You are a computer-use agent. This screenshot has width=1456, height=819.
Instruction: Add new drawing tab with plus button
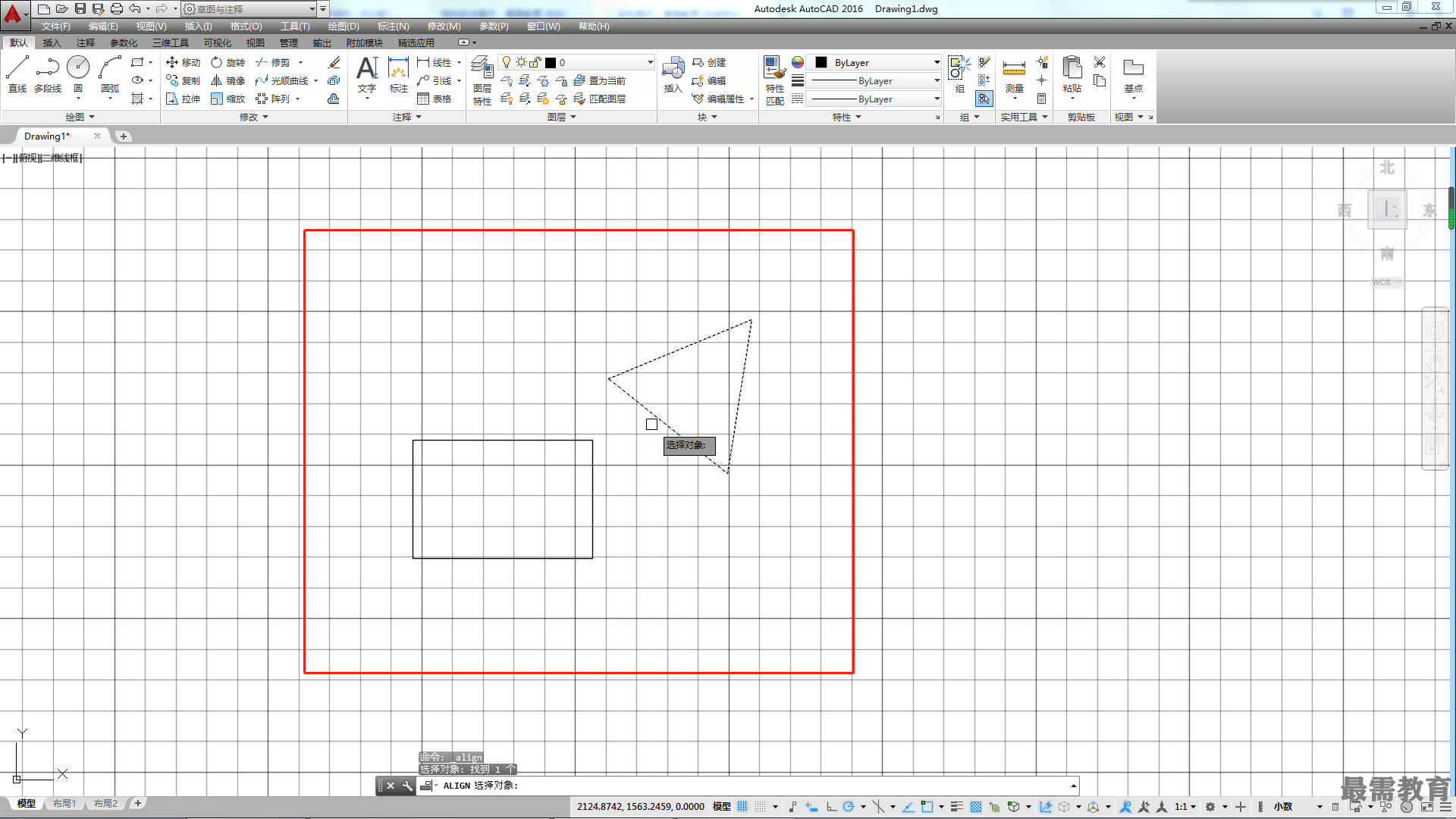click(x=123, y=136)
